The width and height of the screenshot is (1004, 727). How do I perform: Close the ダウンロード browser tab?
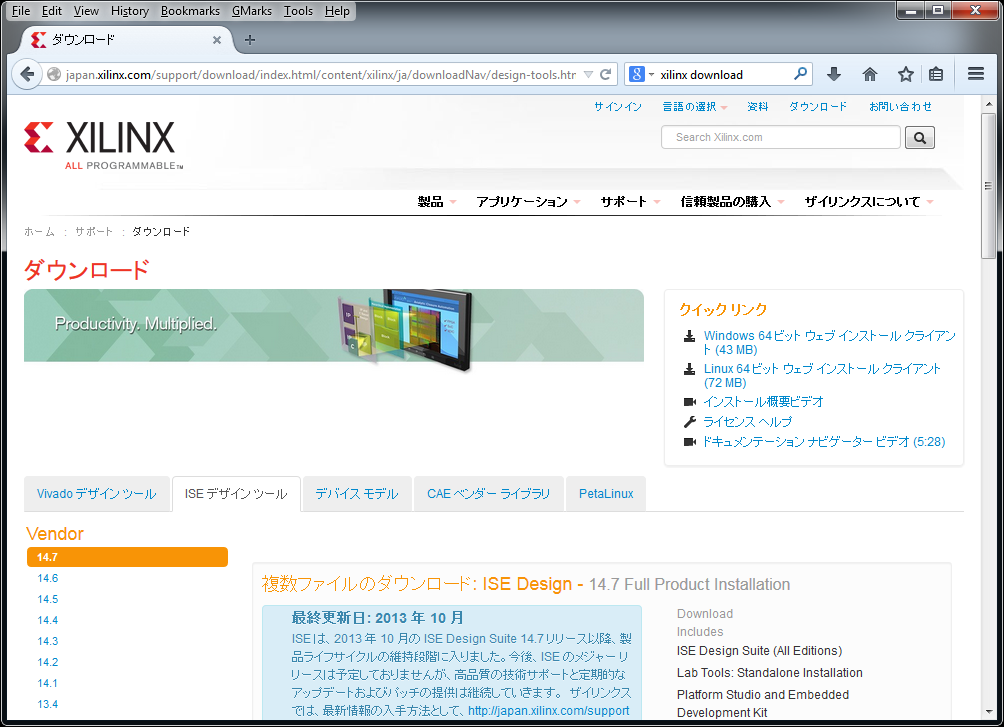point(217,40)
